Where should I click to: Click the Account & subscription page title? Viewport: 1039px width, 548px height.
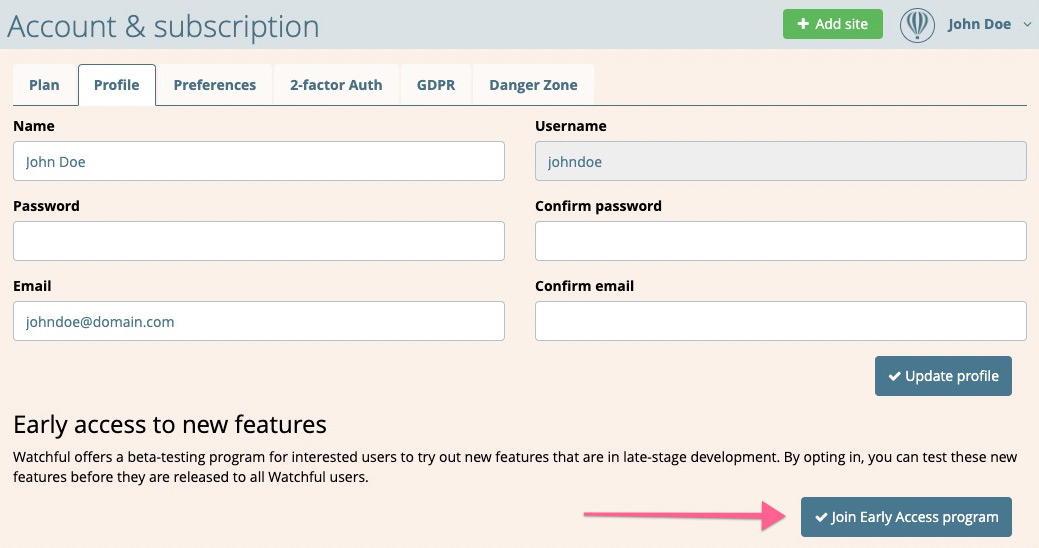coord(163,27)
